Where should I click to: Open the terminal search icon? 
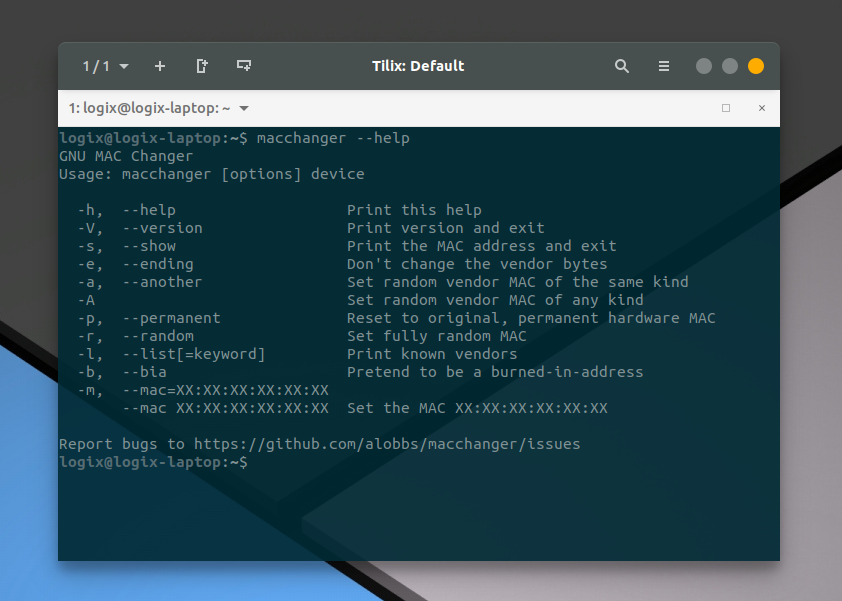click(622, 66)
